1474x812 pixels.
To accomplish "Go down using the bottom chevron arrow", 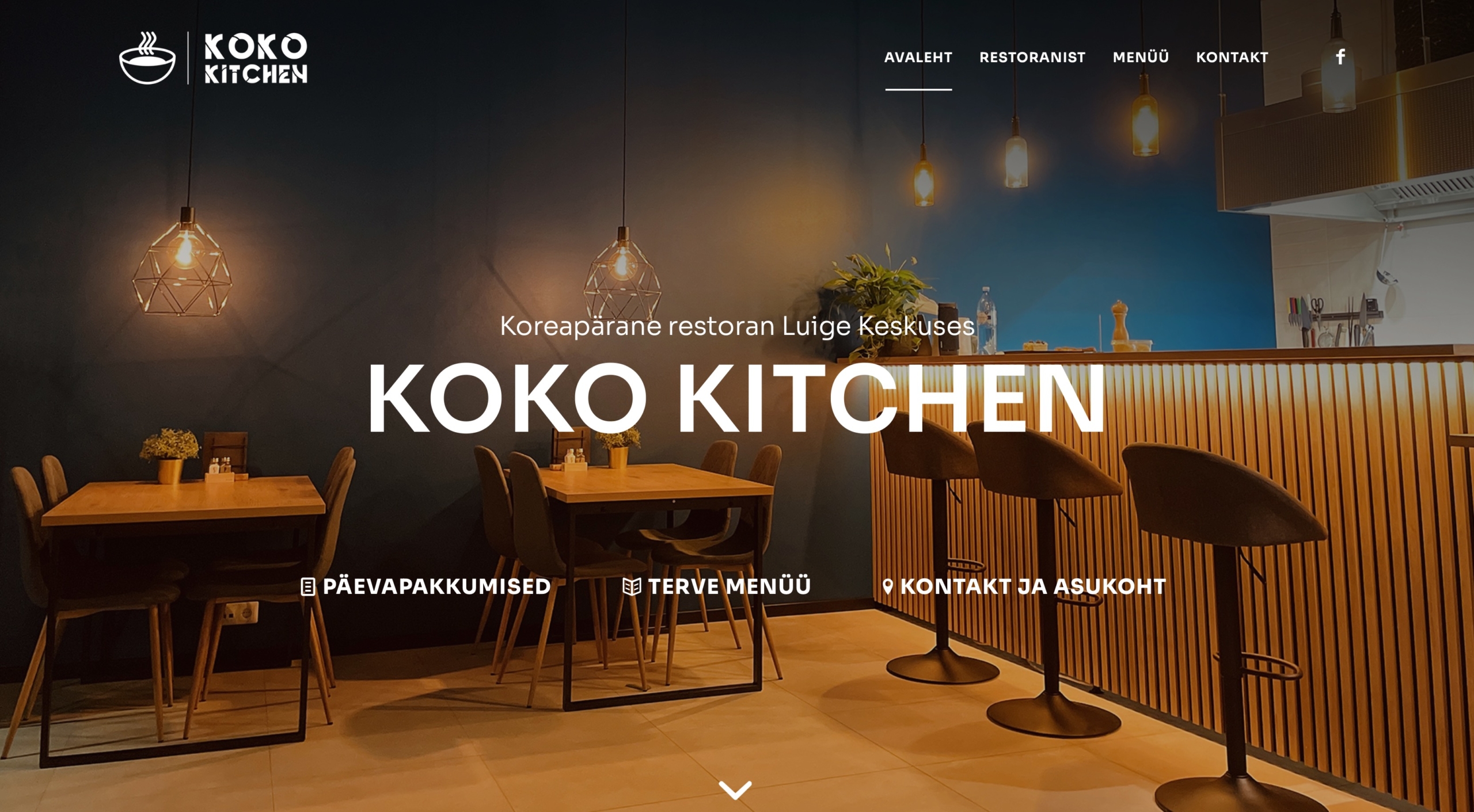I will [x=735, y=790].
